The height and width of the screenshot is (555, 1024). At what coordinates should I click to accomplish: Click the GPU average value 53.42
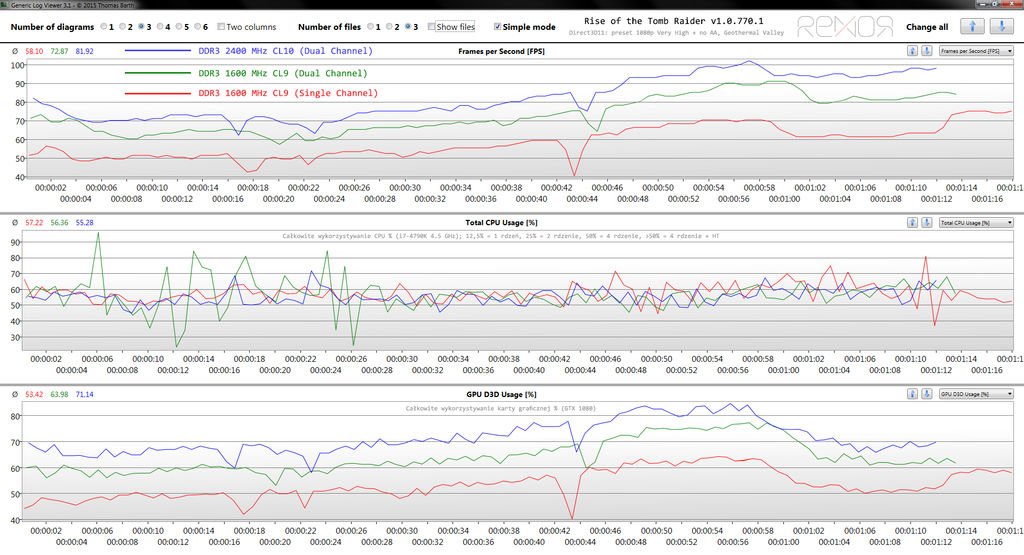tap(34, 394)
